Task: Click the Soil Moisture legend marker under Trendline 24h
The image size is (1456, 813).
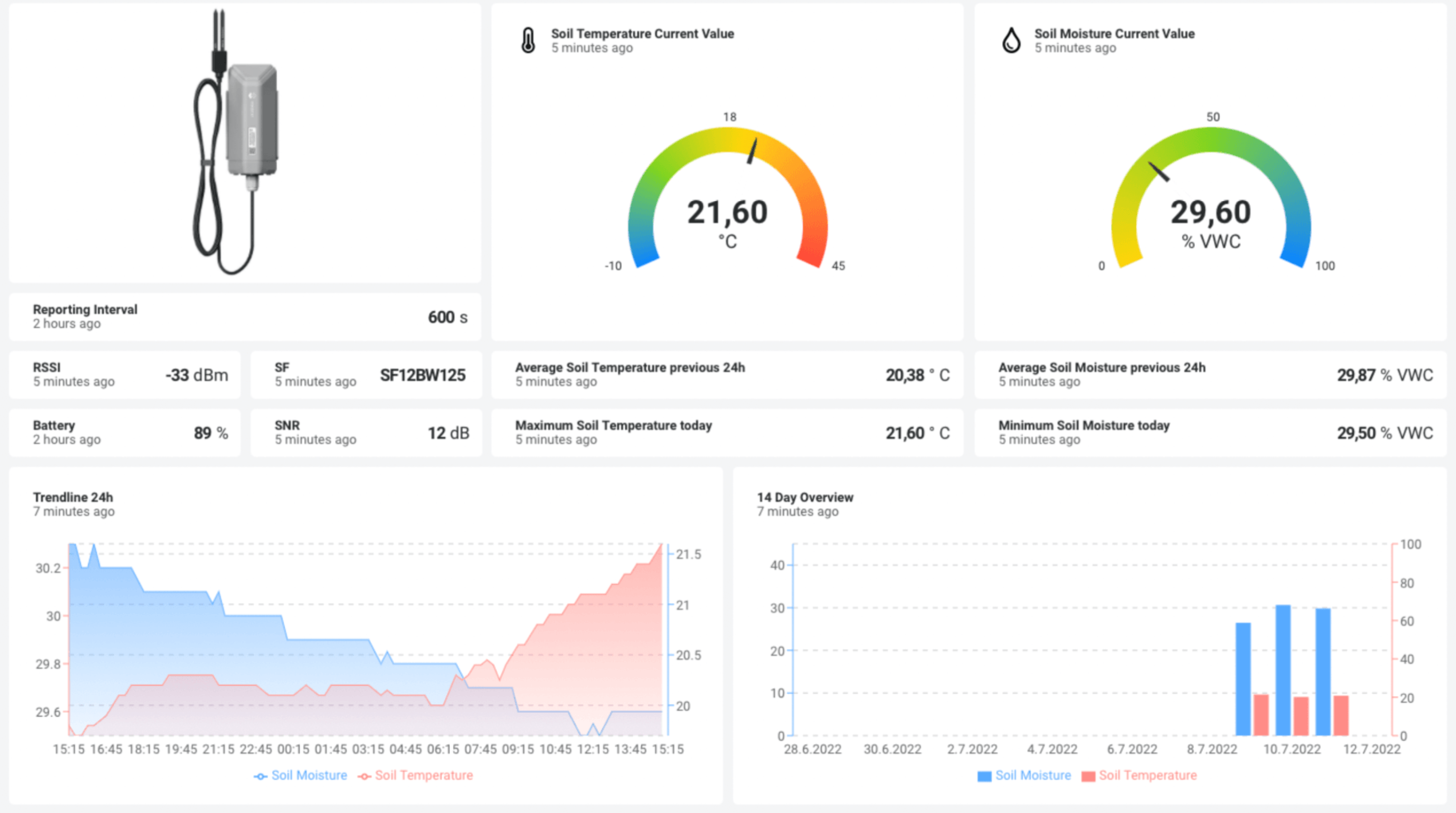Action: tap(261, 776)
